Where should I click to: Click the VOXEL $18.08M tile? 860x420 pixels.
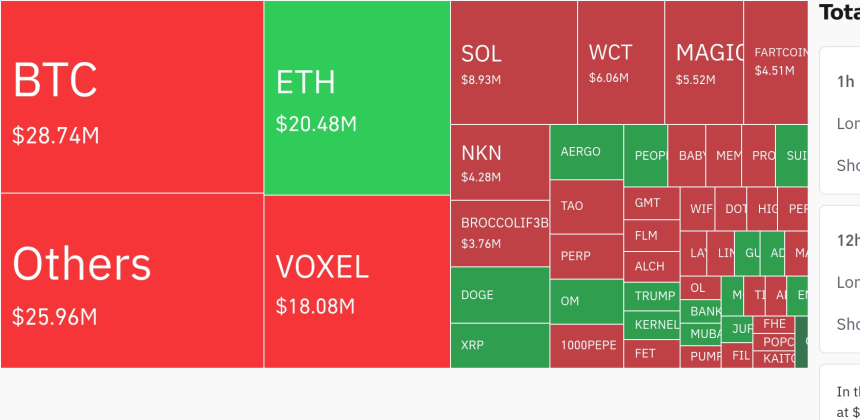tap(357, 281)
